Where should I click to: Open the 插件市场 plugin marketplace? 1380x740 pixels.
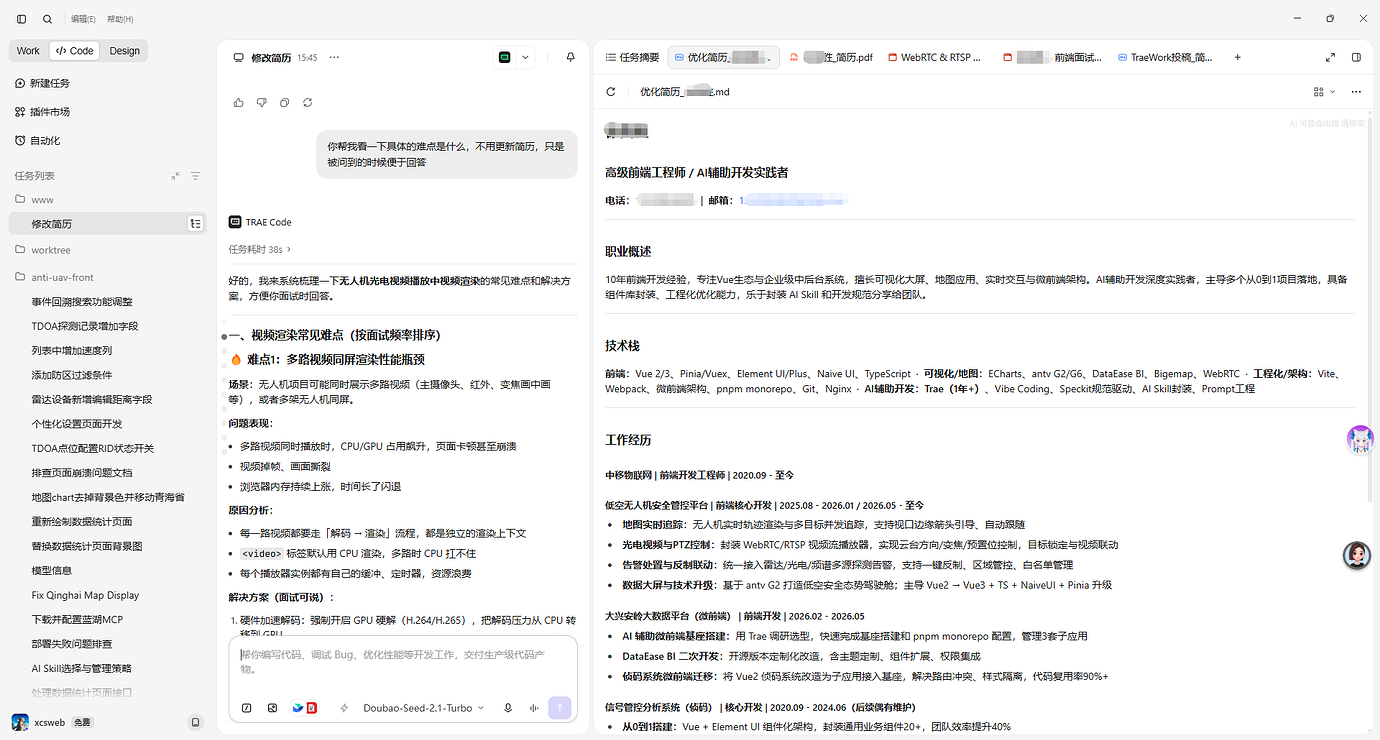[43, 112]
